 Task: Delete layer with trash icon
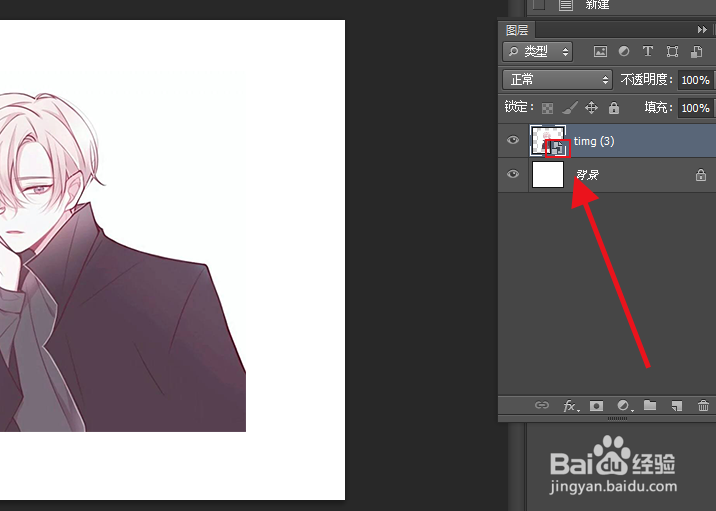click(x=703, y=405)
